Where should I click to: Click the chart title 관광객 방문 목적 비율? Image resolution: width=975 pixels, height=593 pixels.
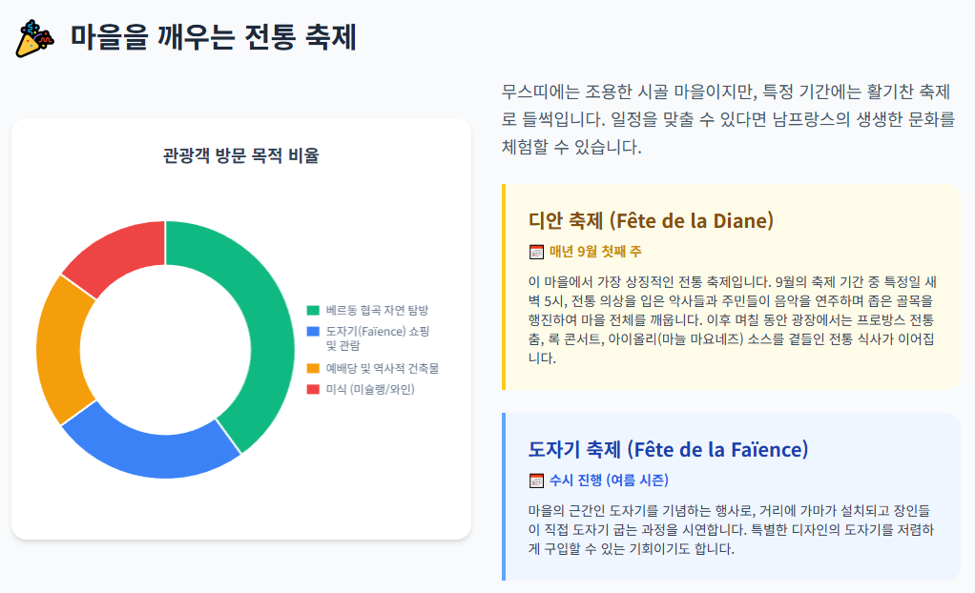[x=241, y=155]
